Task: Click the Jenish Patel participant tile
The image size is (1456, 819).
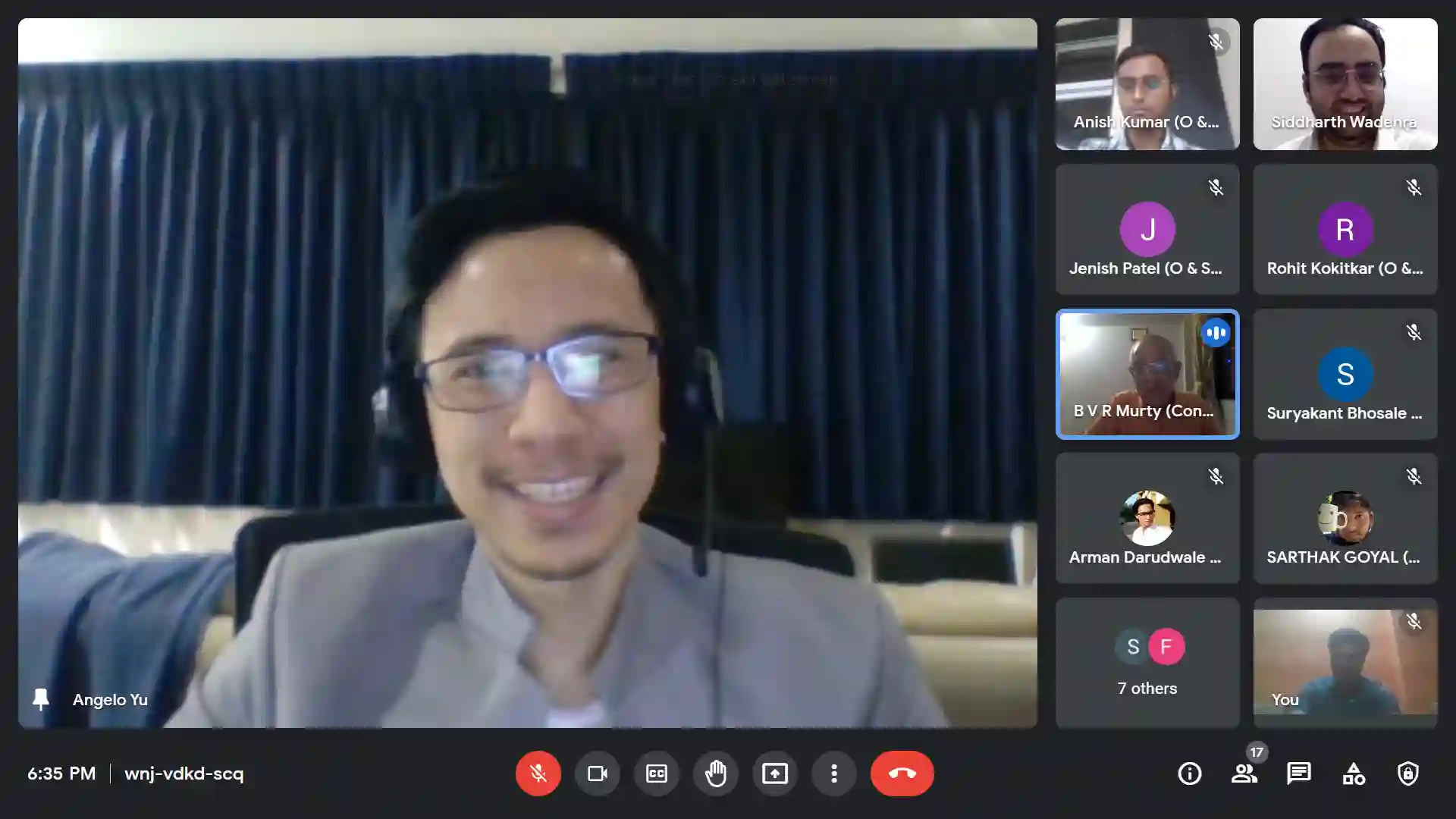Action: point(1147,229)
